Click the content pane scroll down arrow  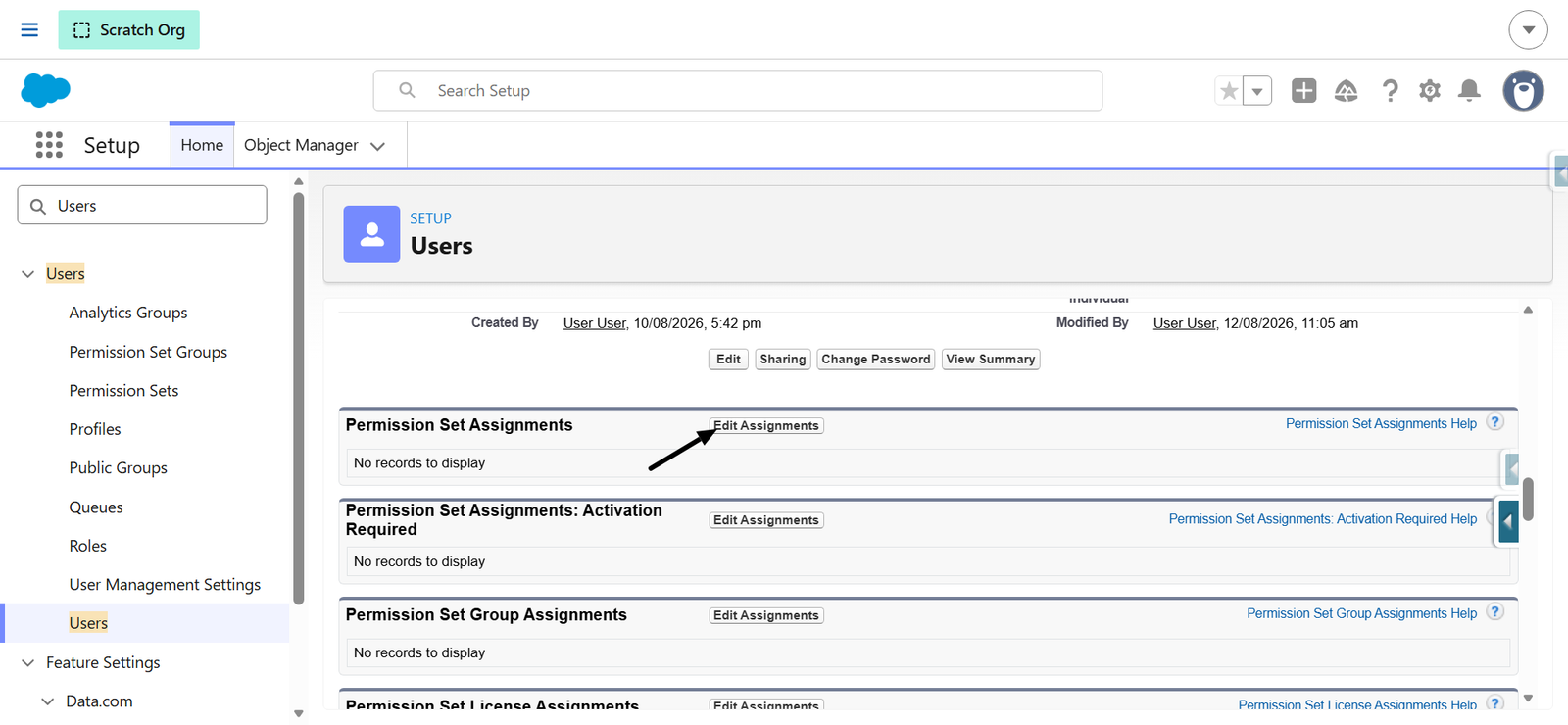1528,699
